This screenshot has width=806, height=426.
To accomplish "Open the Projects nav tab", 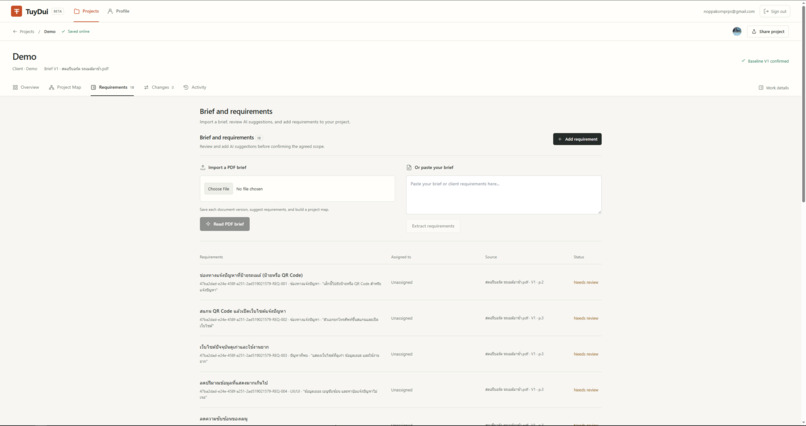I will click(x=86, y=11).
